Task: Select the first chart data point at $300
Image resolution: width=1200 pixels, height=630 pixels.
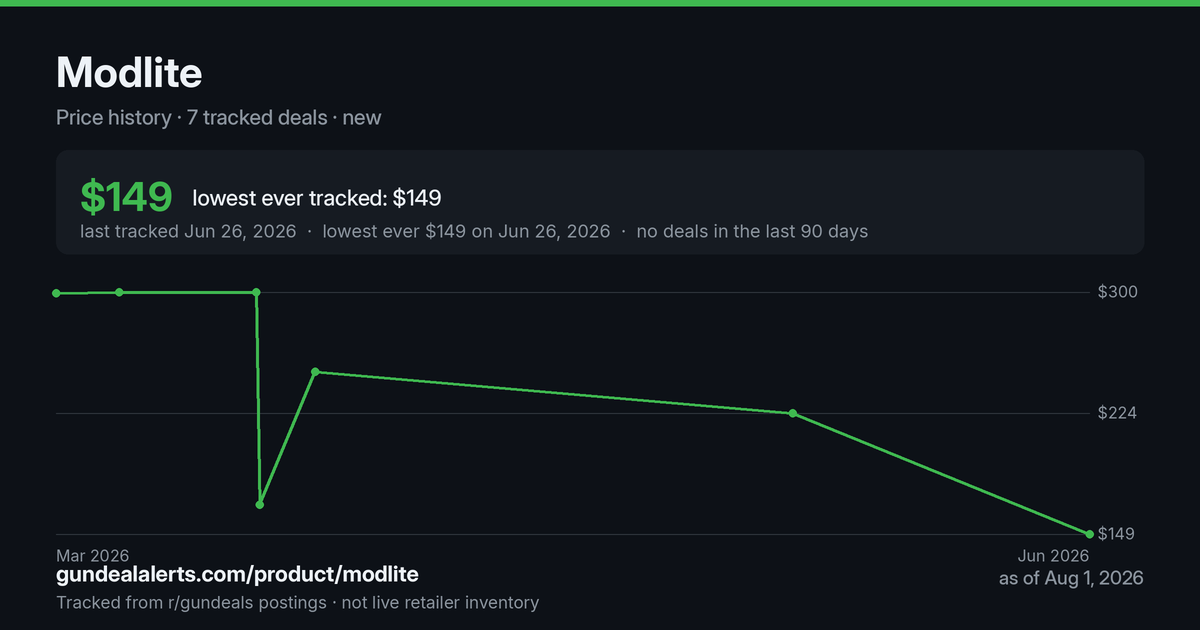Action: pyautogui.click(x=56, y=293)
